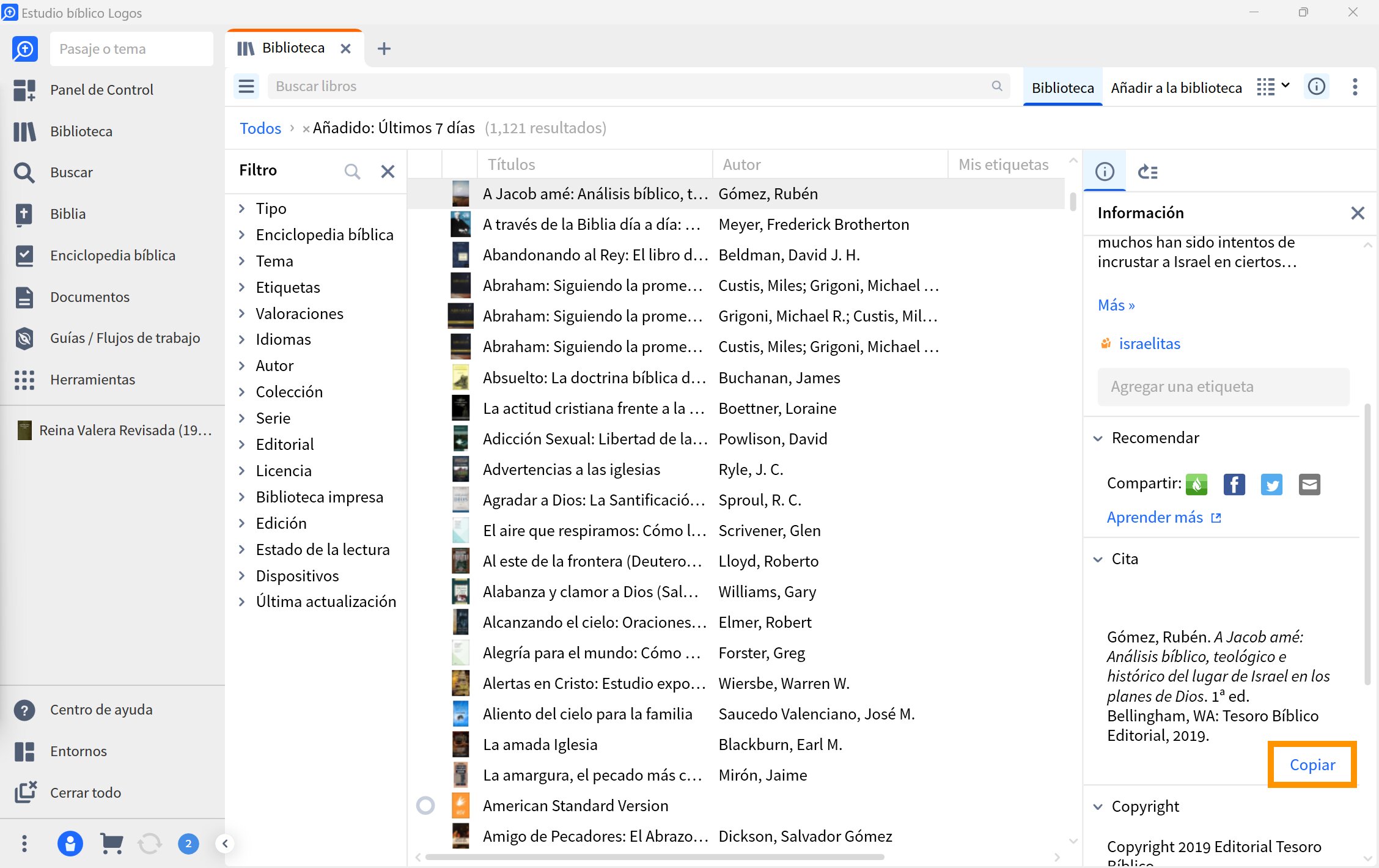Open the Logos home icon

(25, 49)
